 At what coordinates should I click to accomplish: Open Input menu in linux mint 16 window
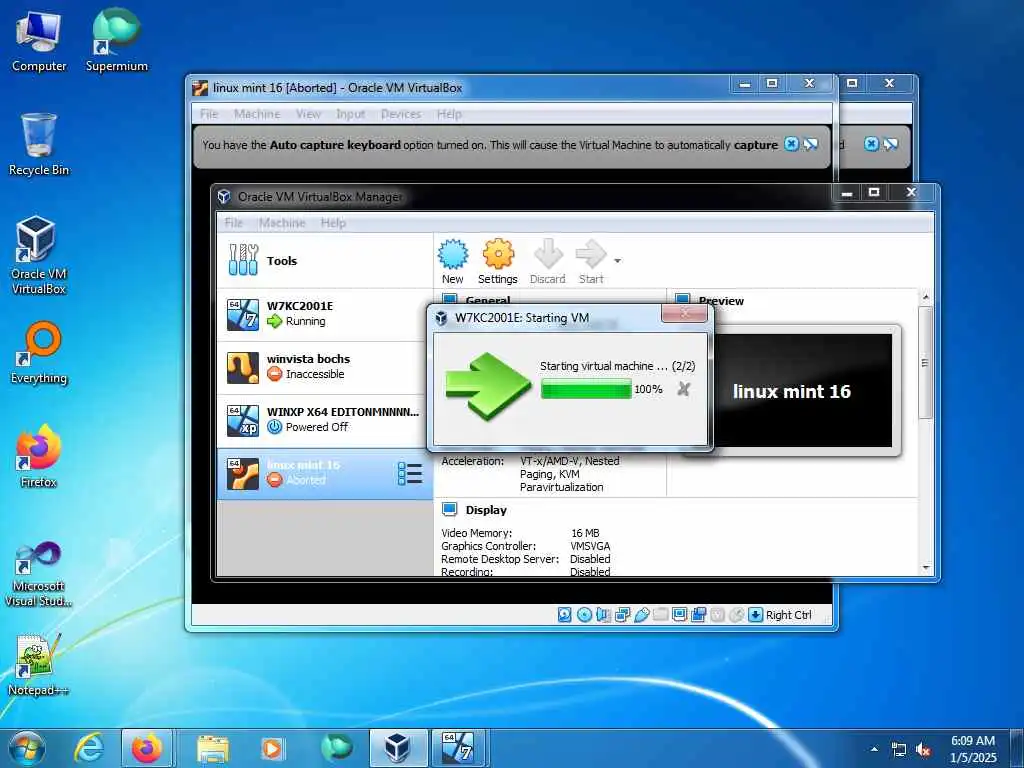coord(351,114)
